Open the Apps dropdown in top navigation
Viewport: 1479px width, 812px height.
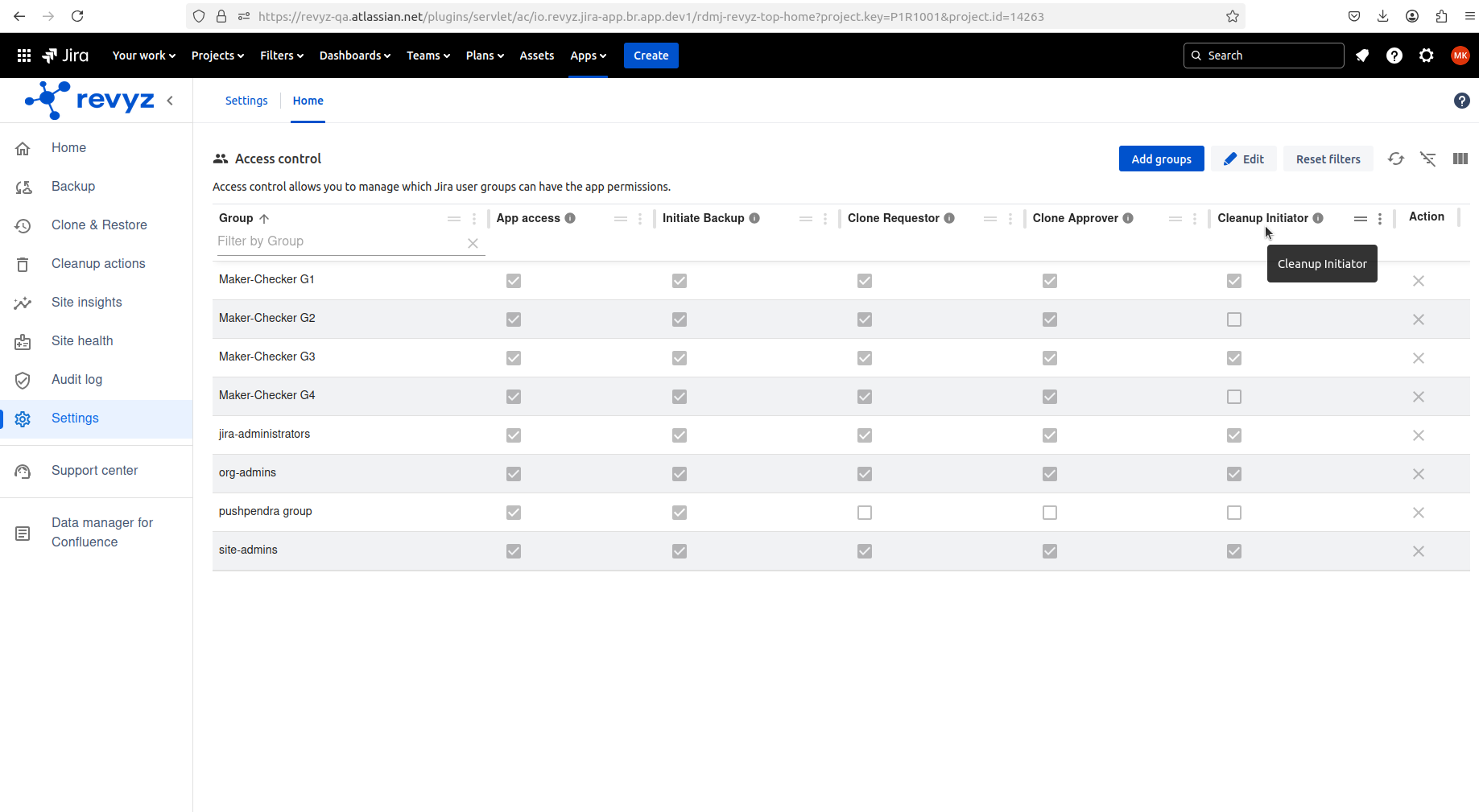(x=588, y=56)
